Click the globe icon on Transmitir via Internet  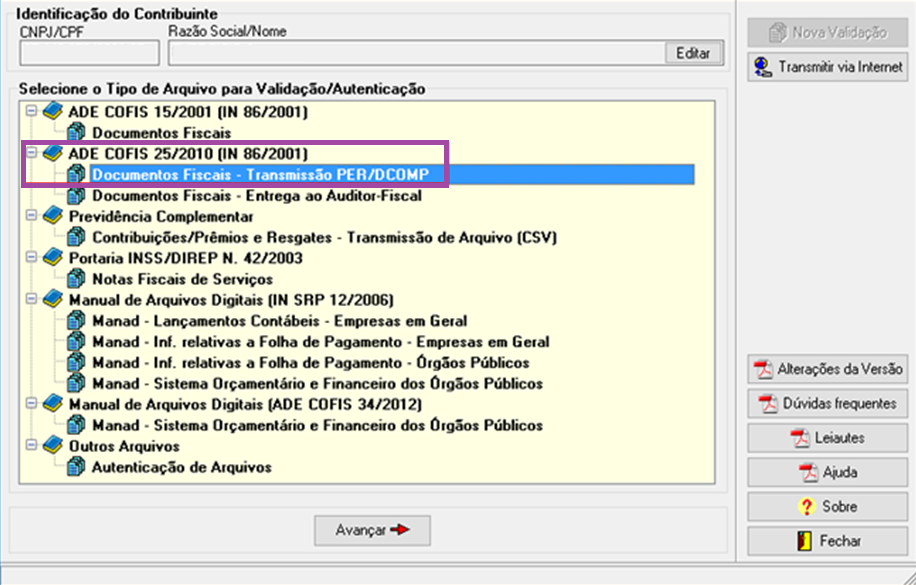[762, 67]
